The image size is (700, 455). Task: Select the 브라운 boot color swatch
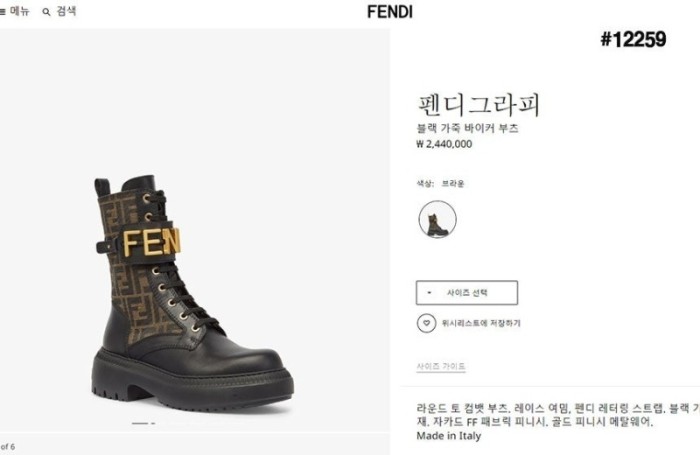[x=437, y=219]
